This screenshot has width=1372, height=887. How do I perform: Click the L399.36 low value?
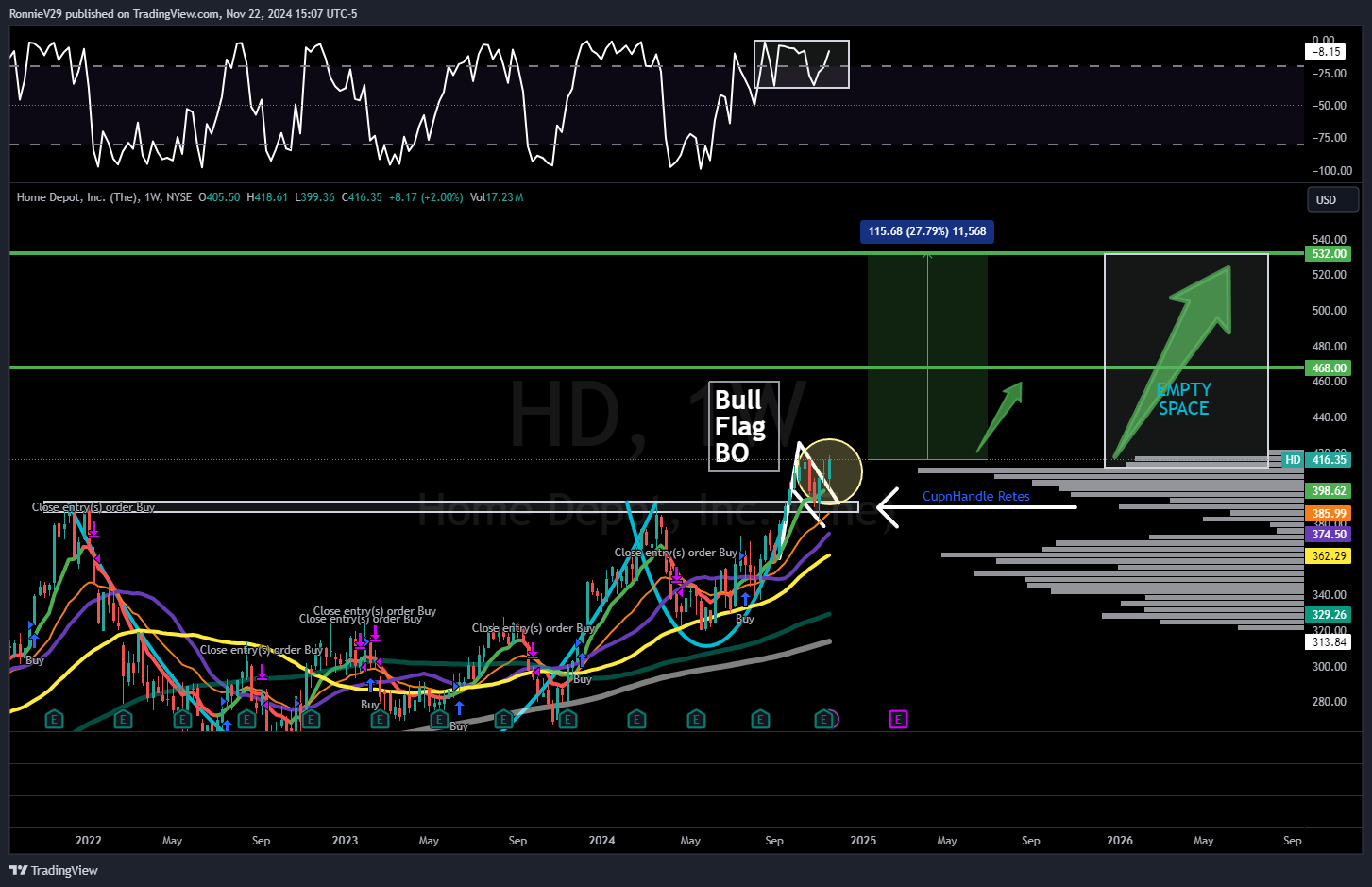click(314, 197)
